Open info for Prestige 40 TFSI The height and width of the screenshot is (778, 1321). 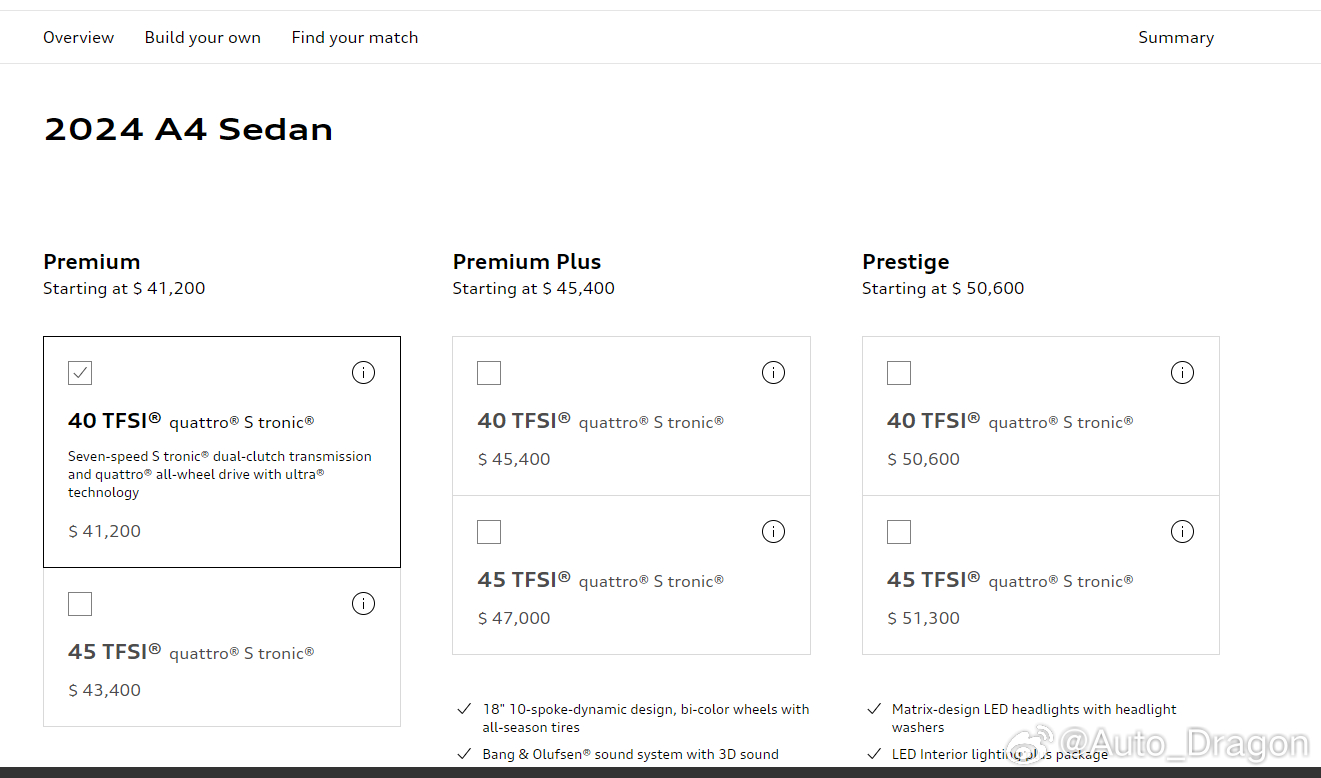[1182, 373]
